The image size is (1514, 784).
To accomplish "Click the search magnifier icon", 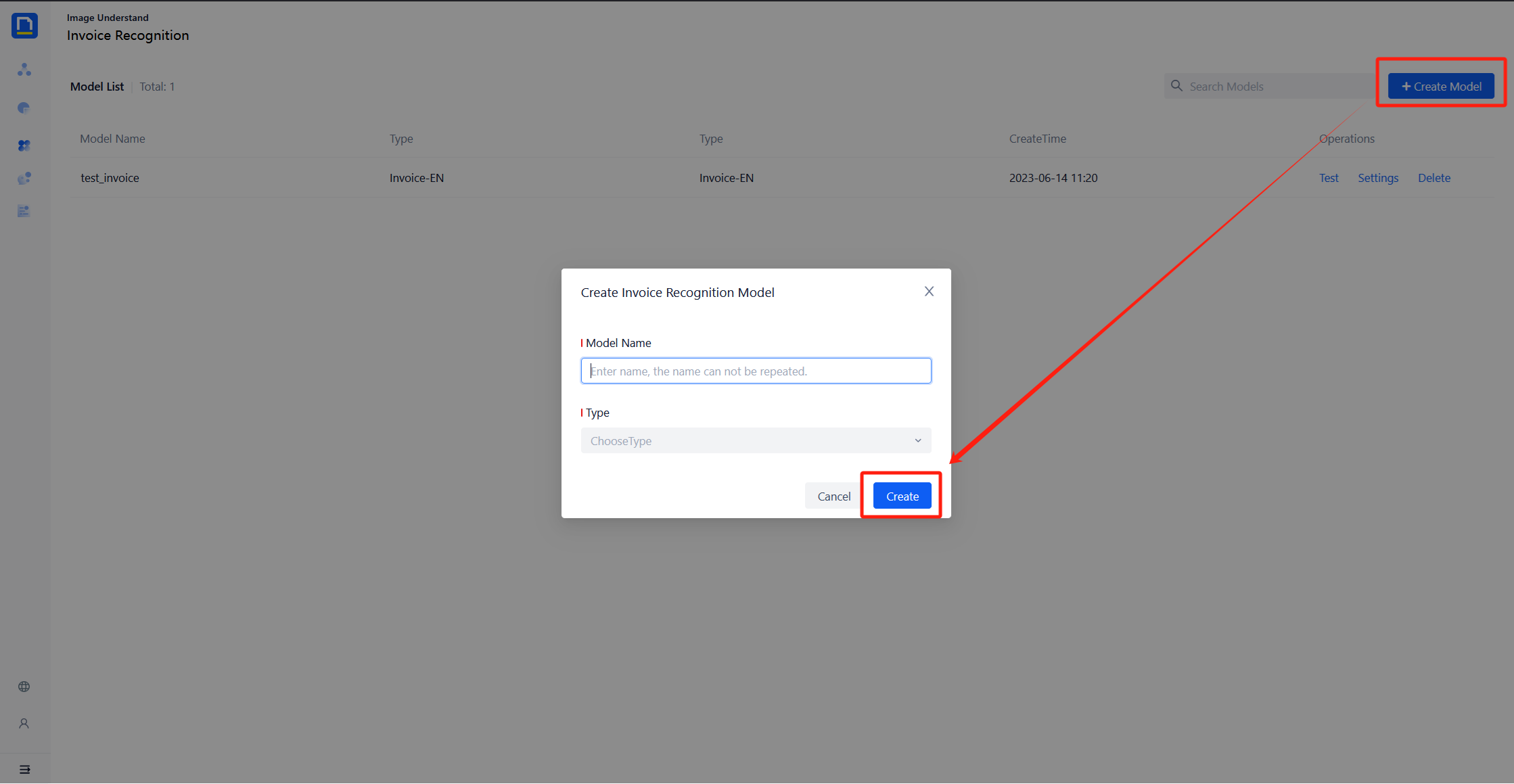I will [x=1176, y=86].
